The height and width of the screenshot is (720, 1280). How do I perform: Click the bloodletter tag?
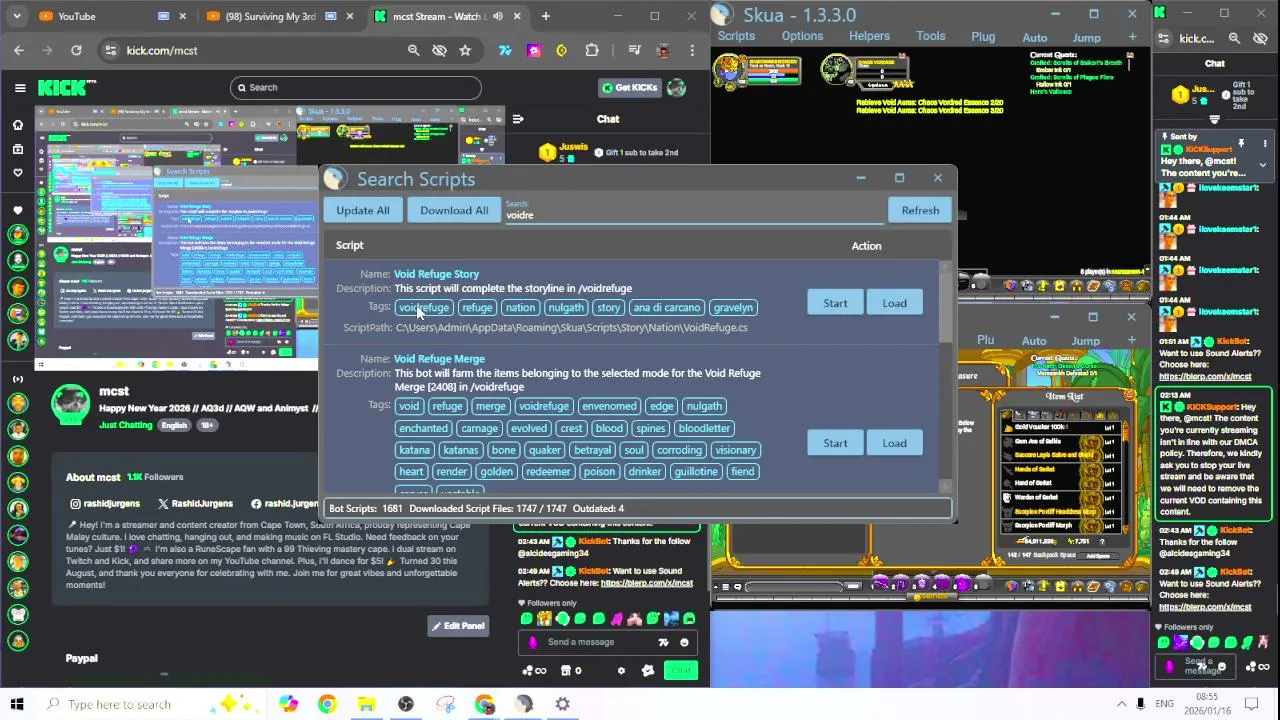704,428
